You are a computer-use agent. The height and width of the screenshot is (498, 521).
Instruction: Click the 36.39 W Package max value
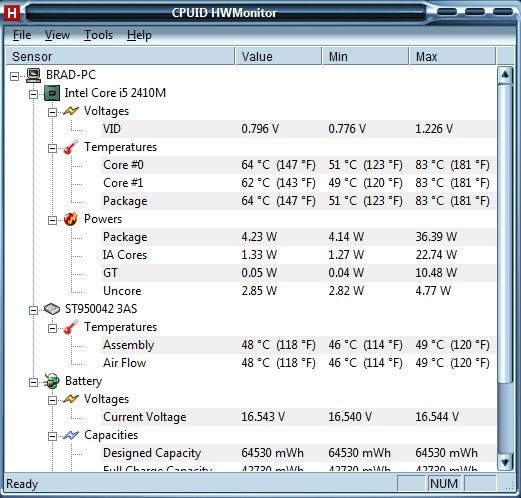(x=436, y=237)
